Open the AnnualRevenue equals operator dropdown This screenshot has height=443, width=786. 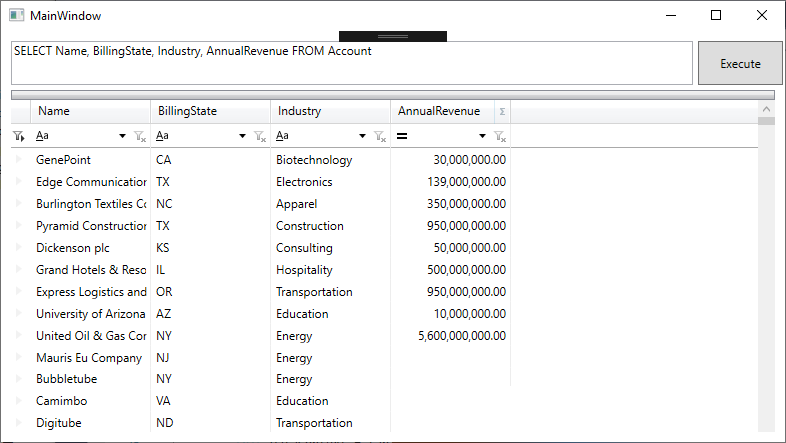[483, 136]
